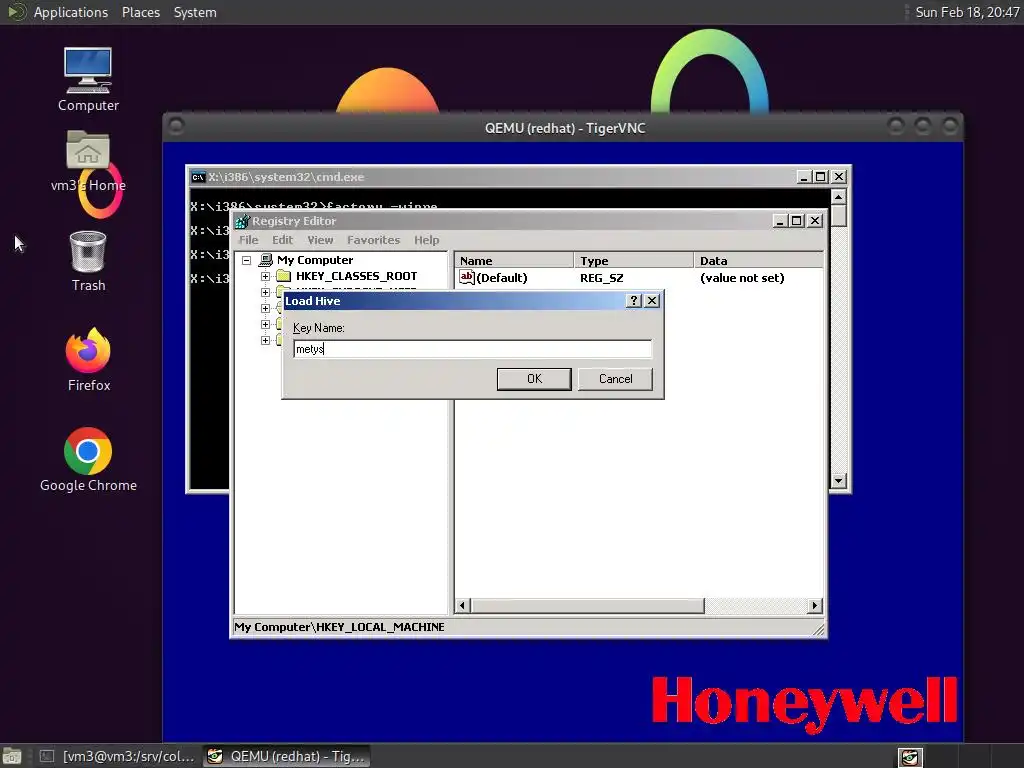Launch Google Chrome from the desktop

point(88,451)
